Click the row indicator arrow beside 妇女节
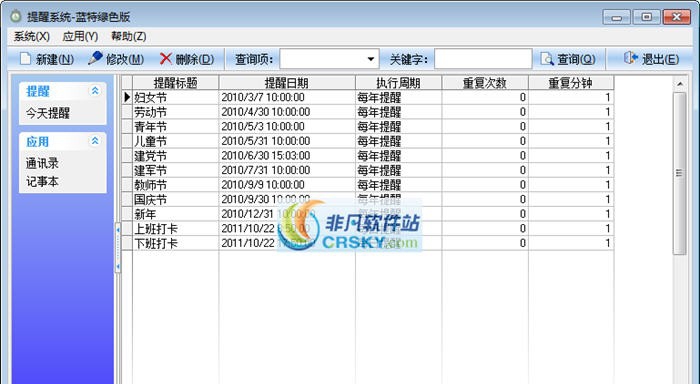This screenshot has width=700, height=384. [127, 97]
